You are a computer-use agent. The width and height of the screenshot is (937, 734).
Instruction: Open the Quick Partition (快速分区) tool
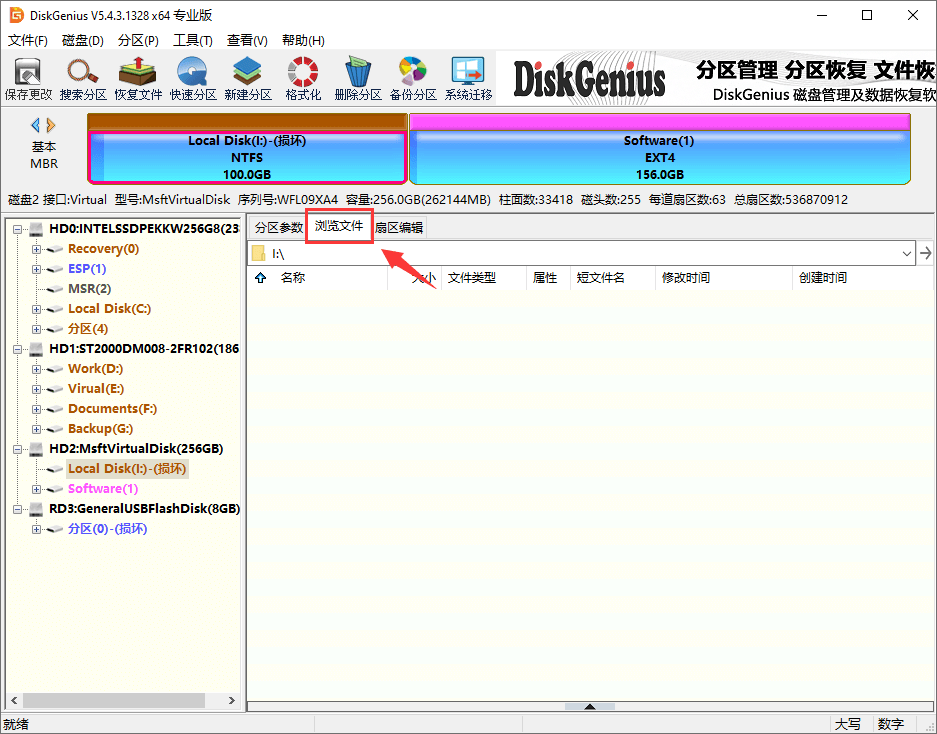(x=193, y=78)
